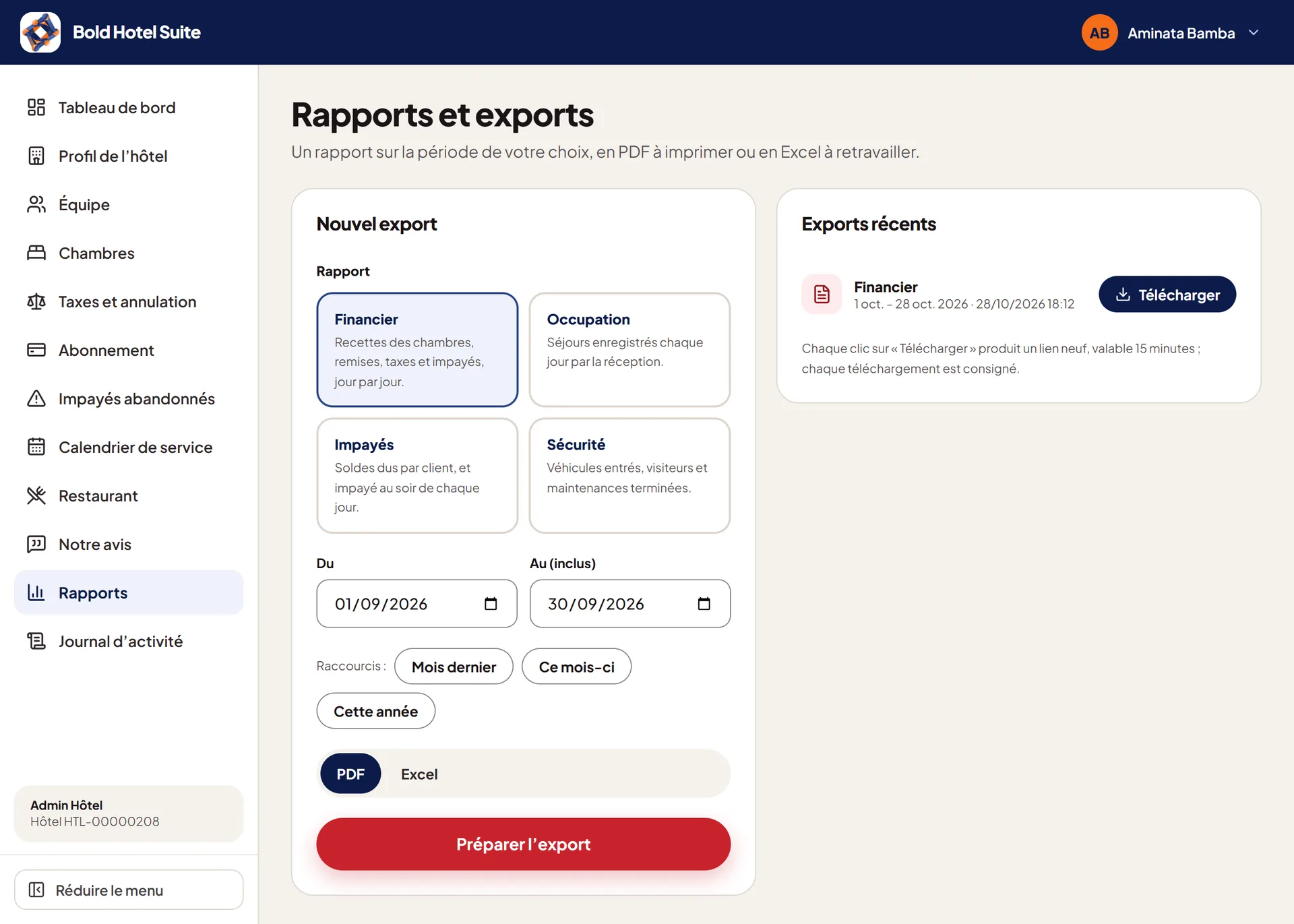Image resolution: width=1294 pixels, height=924 pixels.
Task: Open the Équipe menu item
Action: pos(129,204)
